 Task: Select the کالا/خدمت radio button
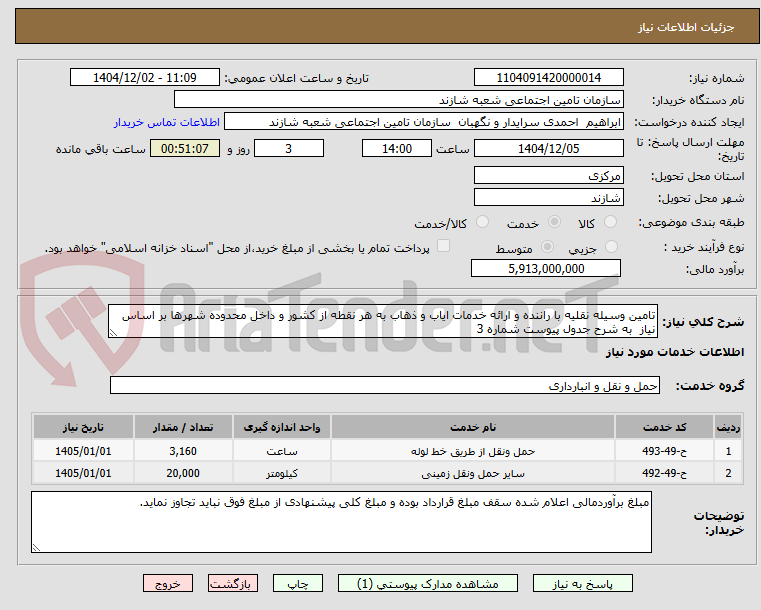coord(482,222)
